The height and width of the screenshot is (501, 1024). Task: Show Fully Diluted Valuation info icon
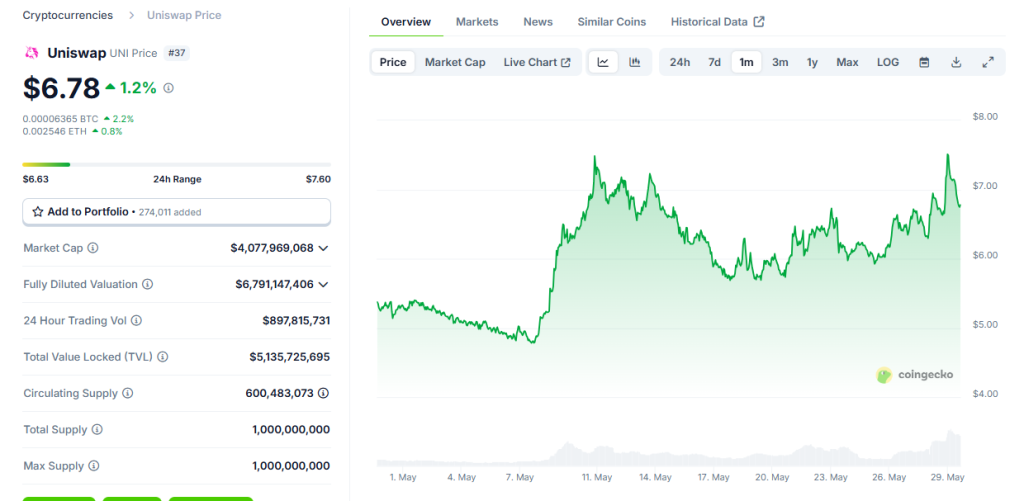pyautogui.click(x=148, y=284)
